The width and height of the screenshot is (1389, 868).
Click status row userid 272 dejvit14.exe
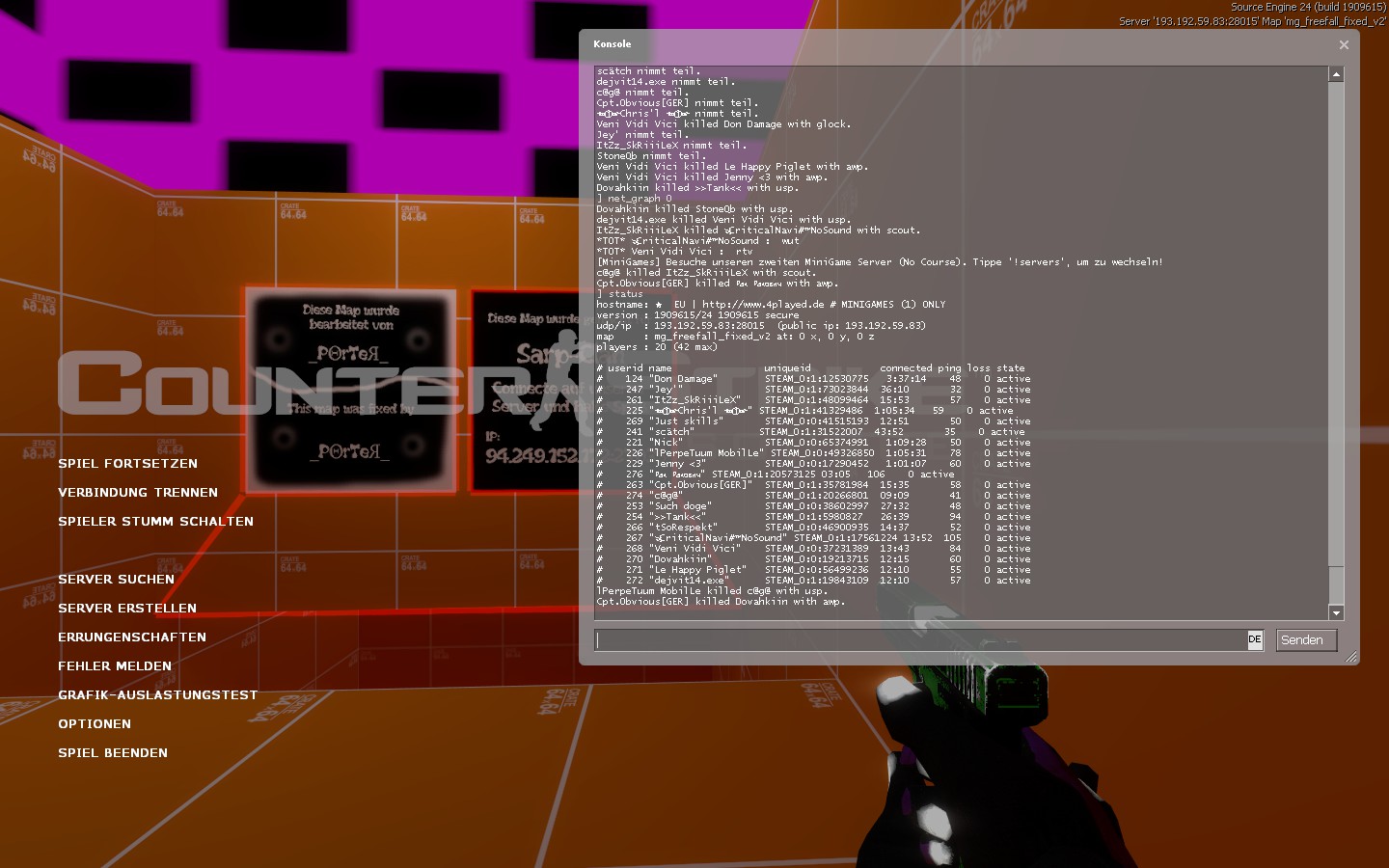click(813, 581)
